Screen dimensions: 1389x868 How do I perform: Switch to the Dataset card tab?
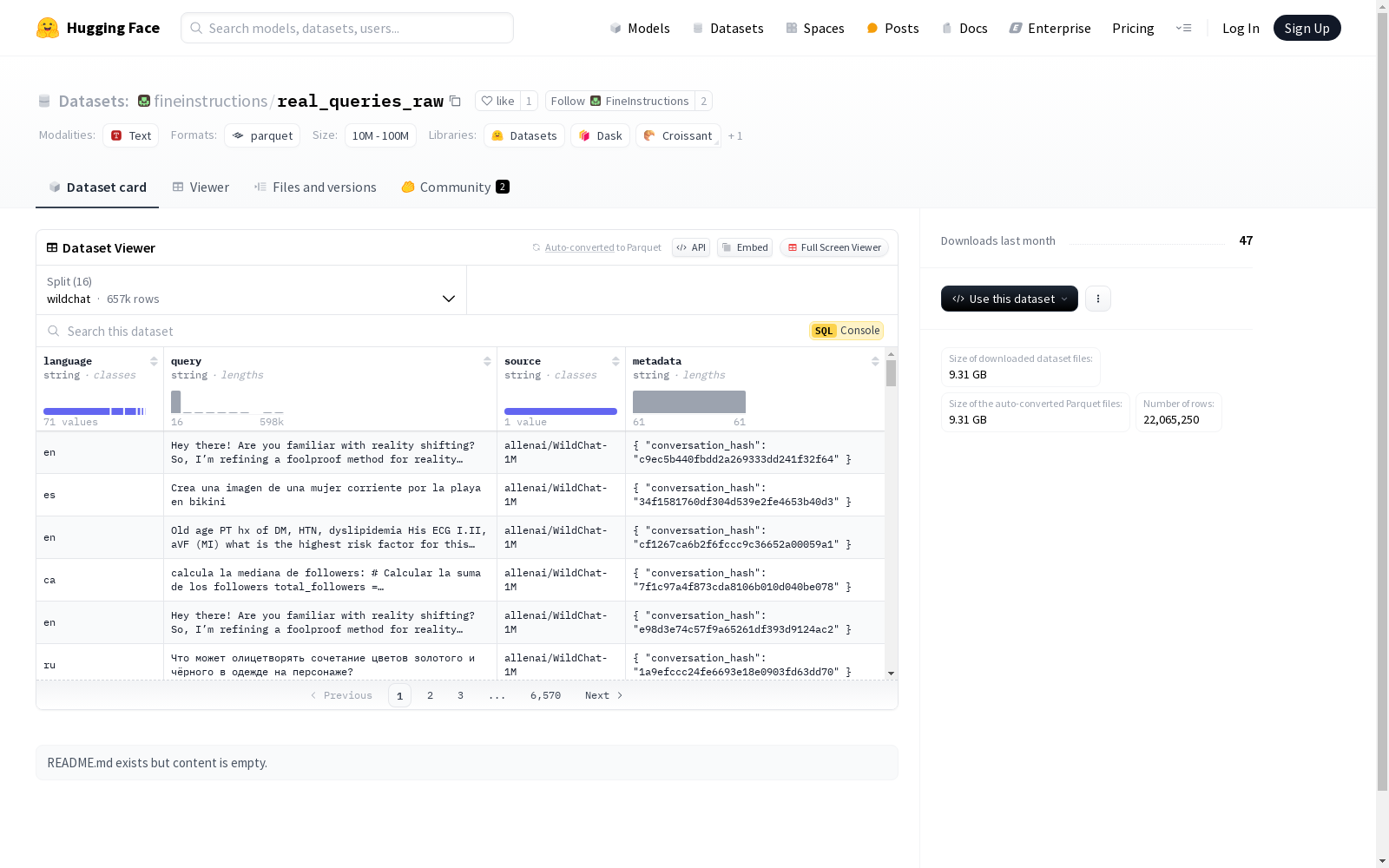(x=97, y=187)
